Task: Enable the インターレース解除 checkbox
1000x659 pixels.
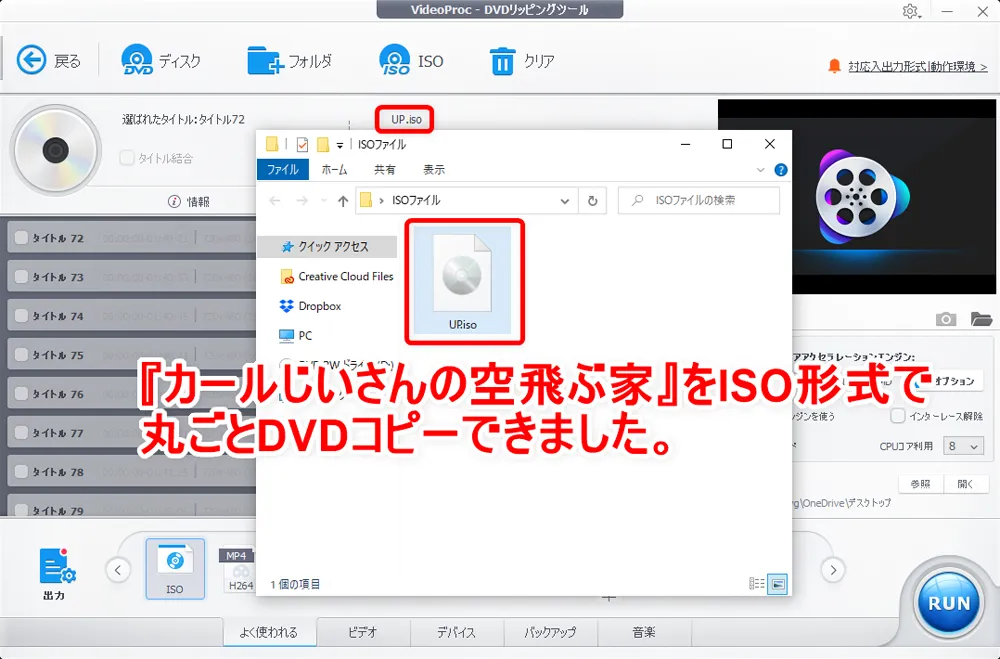Action: click(898, 416)
